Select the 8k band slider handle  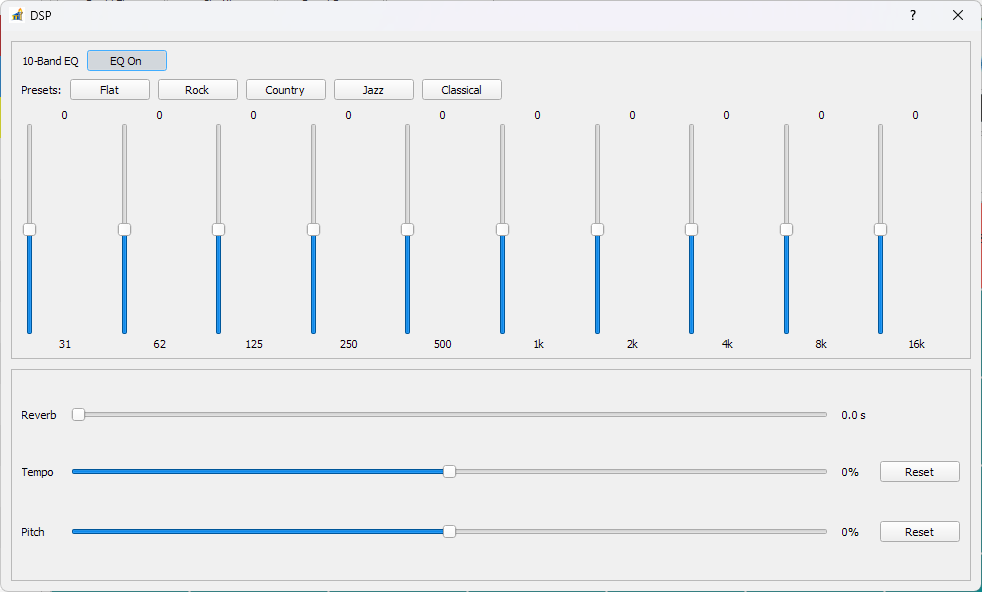point(785,229)
